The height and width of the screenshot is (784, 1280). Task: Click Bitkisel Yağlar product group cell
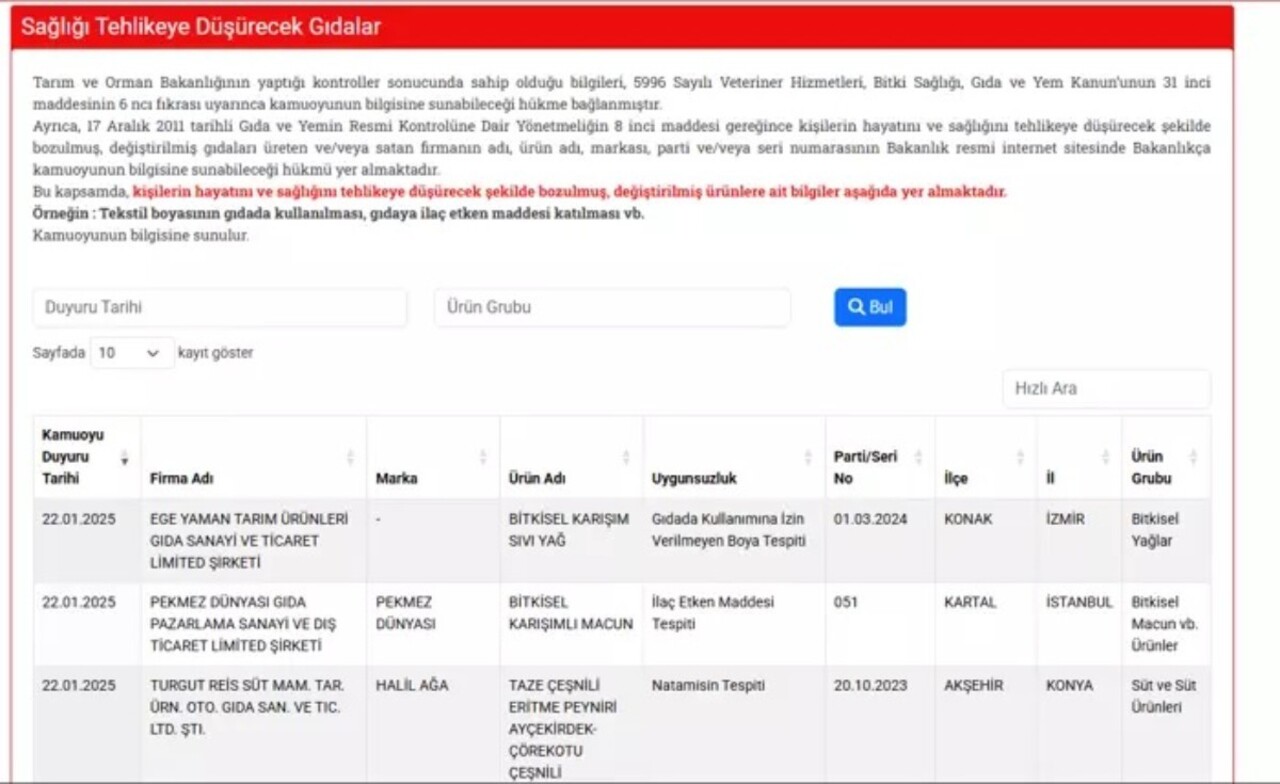(1166, 541)
